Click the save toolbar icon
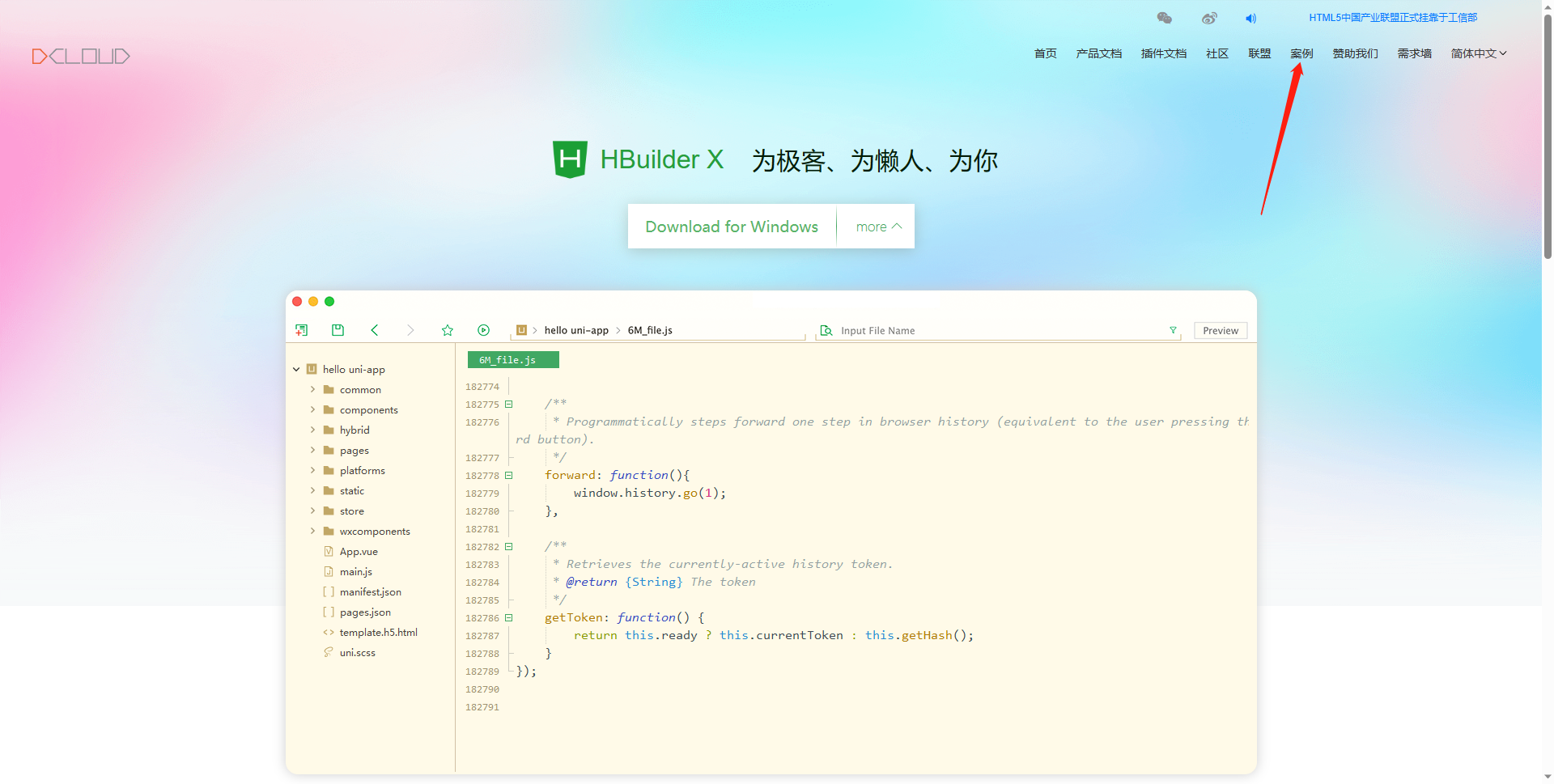The height and width of the screenshot is (784, 1554). [338, 330]
